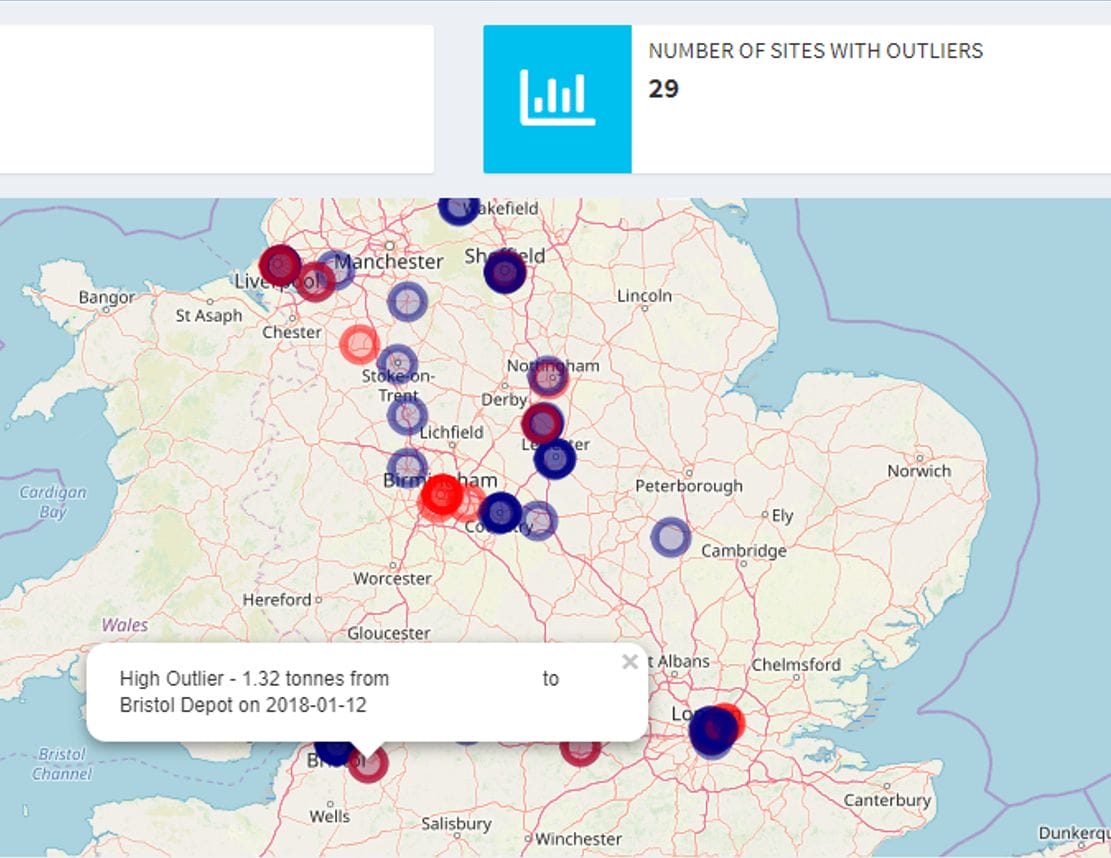Select the light red marker east of Chester
1111x858 pixels.
click(x=359, y=344)
